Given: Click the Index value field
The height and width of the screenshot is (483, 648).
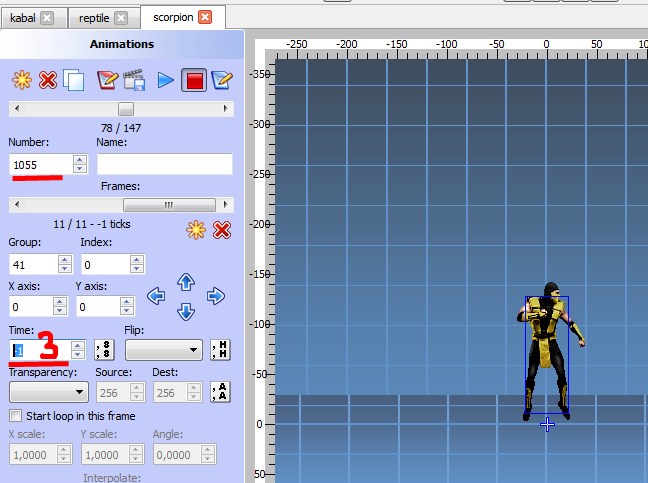Looking at the screenshot, I should [105, 264].
